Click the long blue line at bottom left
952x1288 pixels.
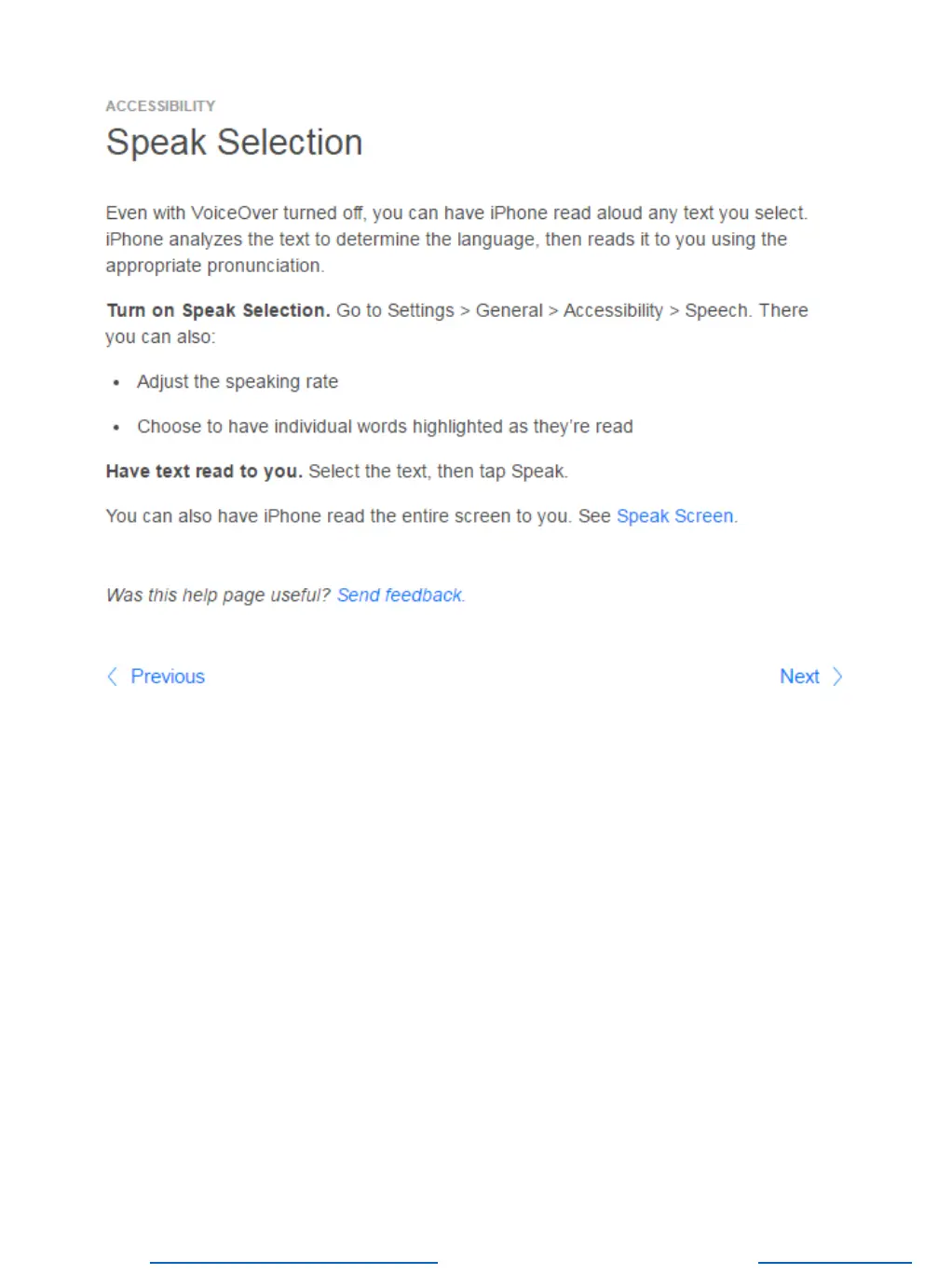(293, 1263)
